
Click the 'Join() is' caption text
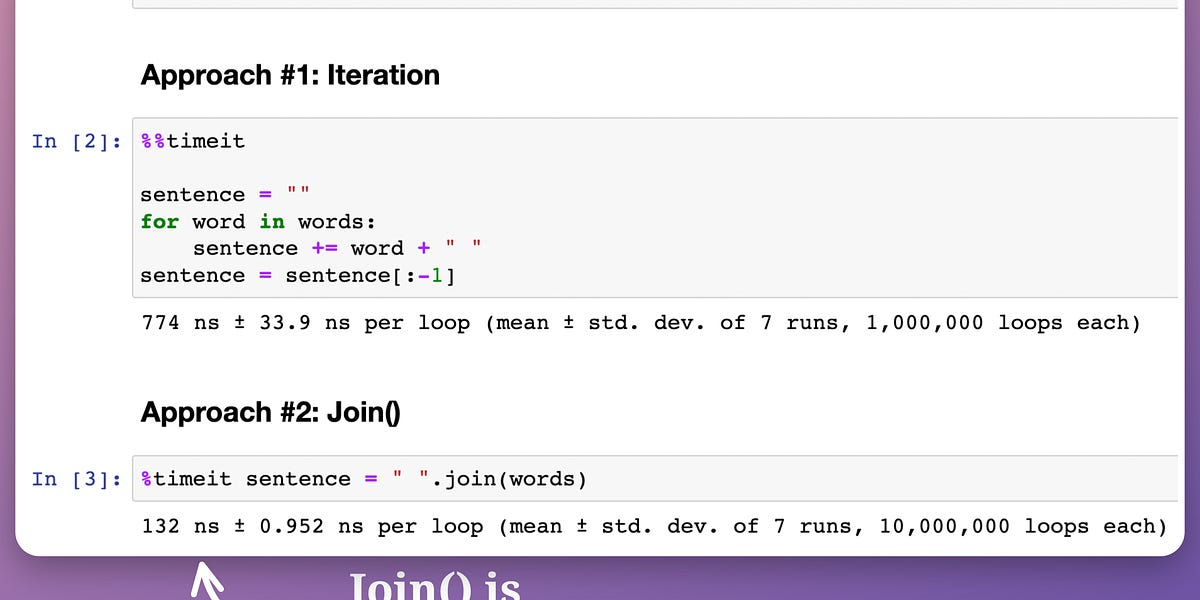pyautogui.click(x=434, y=584)
